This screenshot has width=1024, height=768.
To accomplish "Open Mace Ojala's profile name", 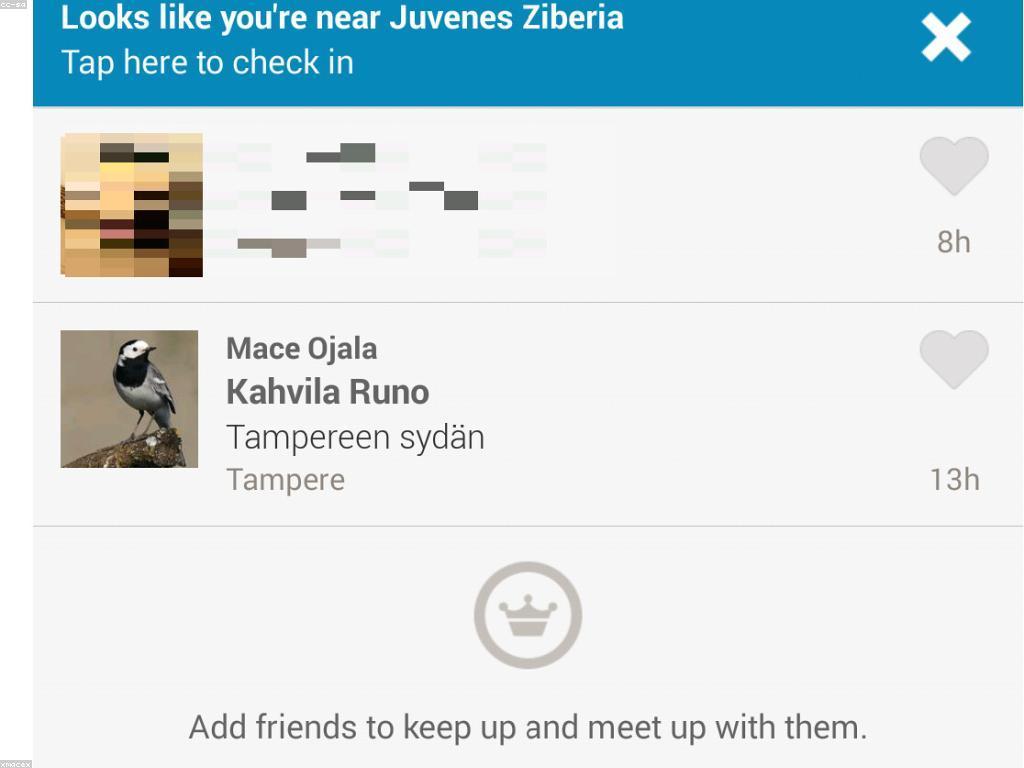I will (301, 349).
